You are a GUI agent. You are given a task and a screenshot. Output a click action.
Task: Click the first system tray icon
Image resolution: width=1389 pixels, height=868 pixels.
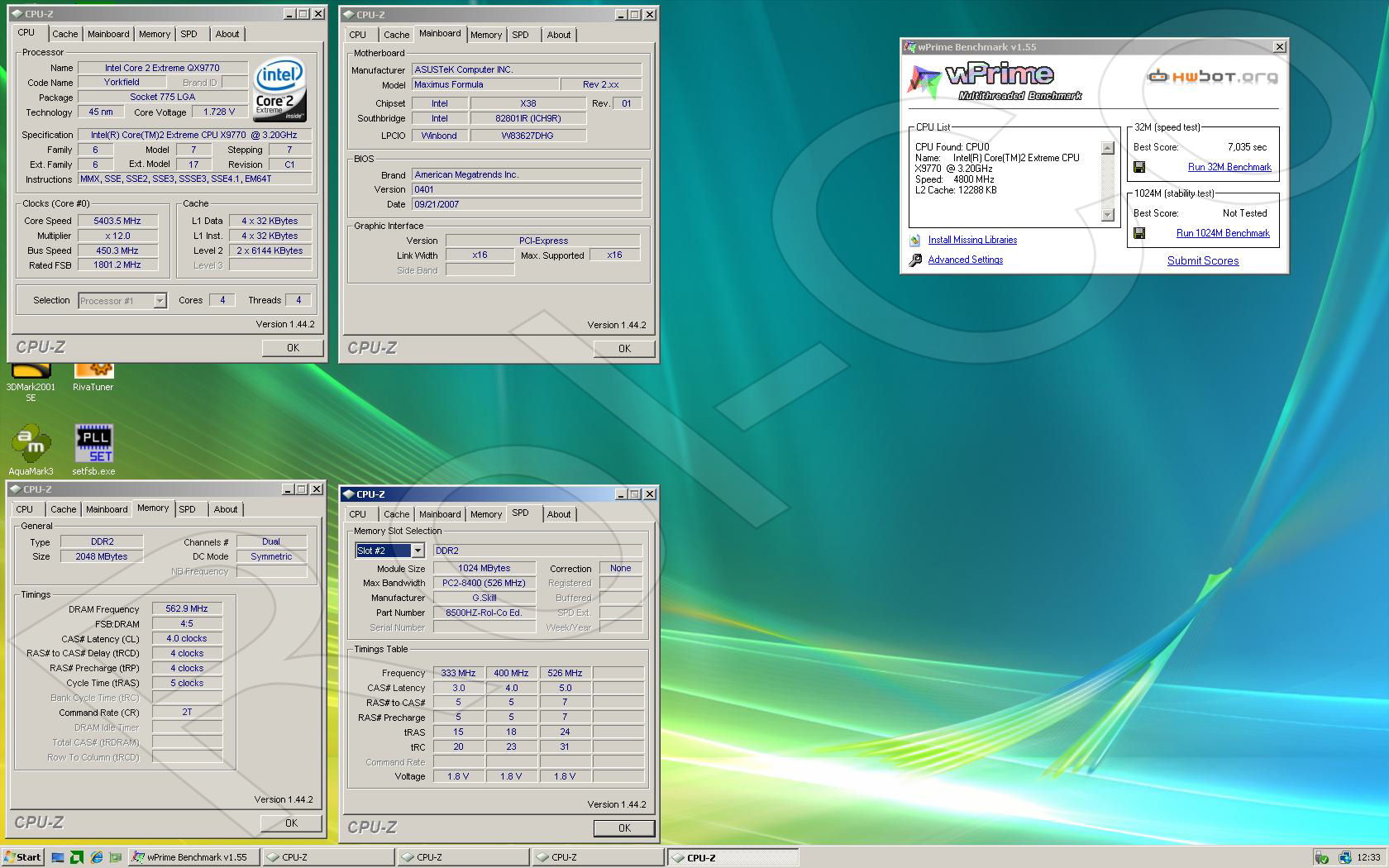coord(1322,857)
